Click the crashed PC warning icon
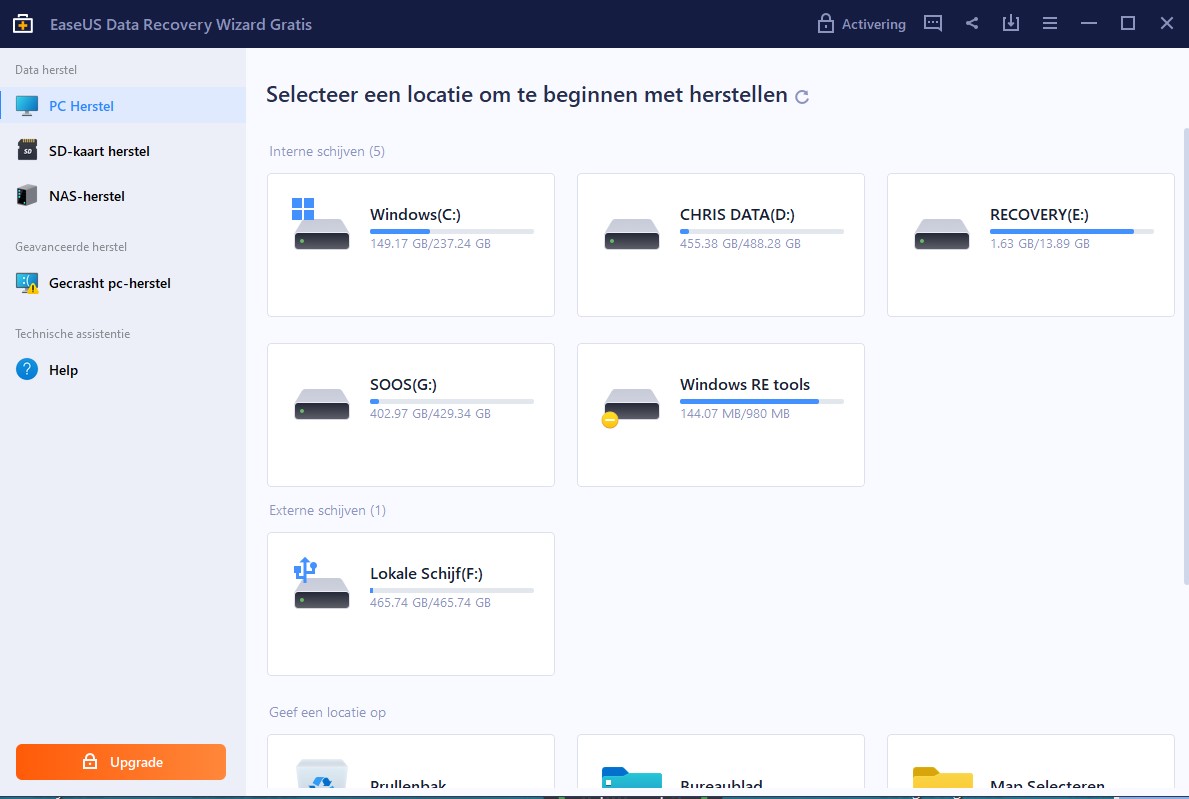 coord(27,284)
